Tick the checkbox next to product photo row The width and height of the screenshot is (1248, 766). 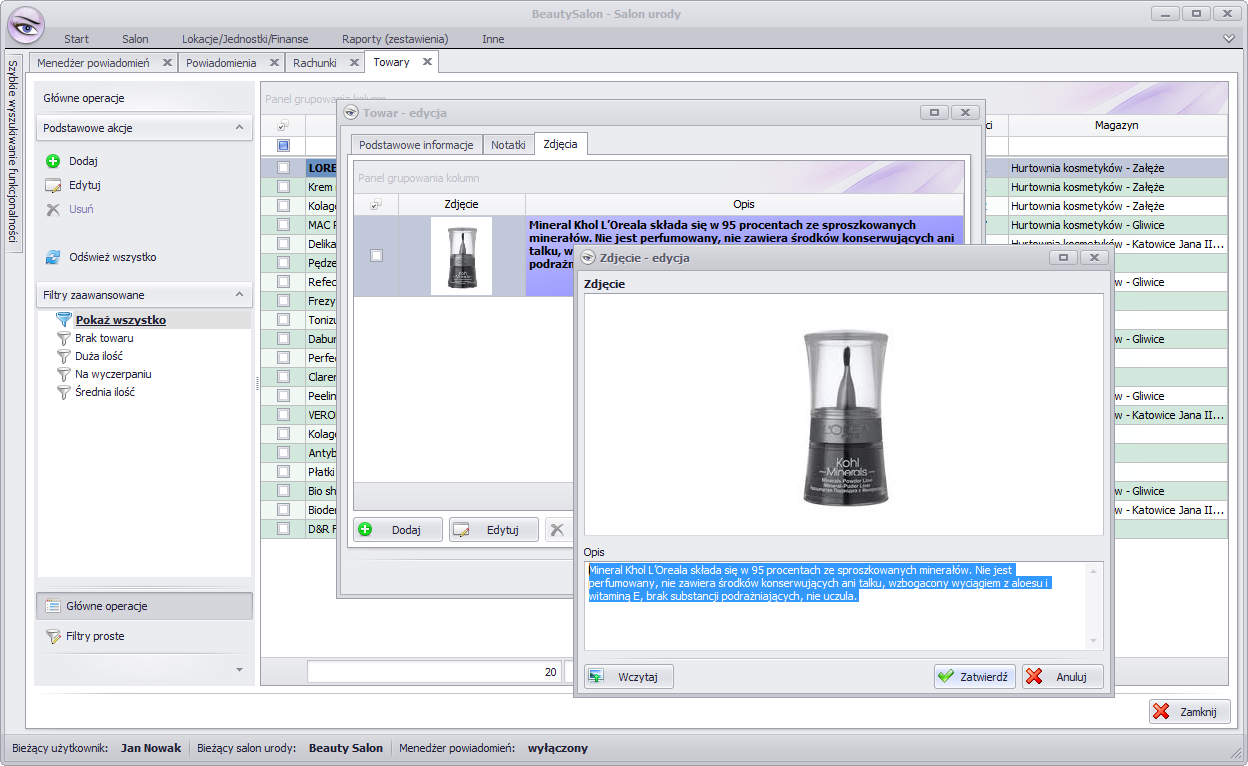coord(376,256)
